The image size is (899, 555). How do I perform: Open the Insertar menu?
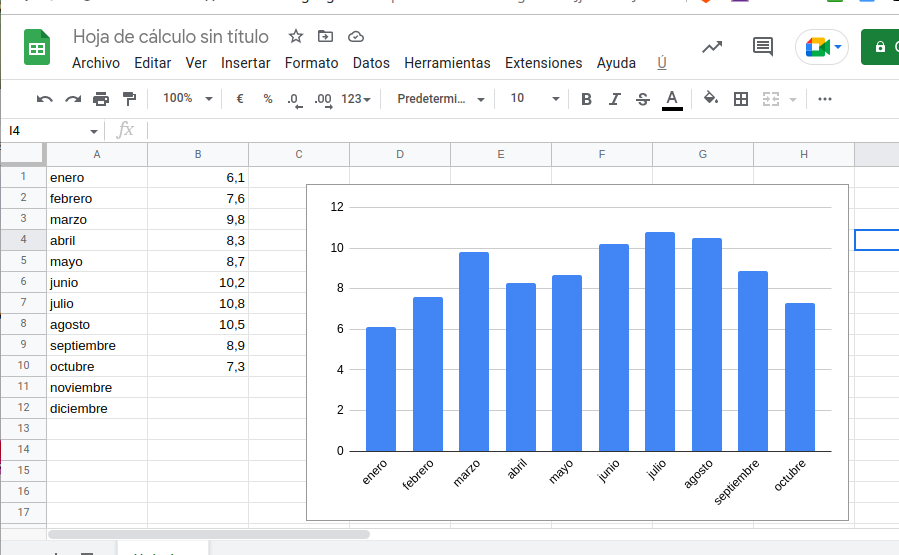[x=245, y=63]
